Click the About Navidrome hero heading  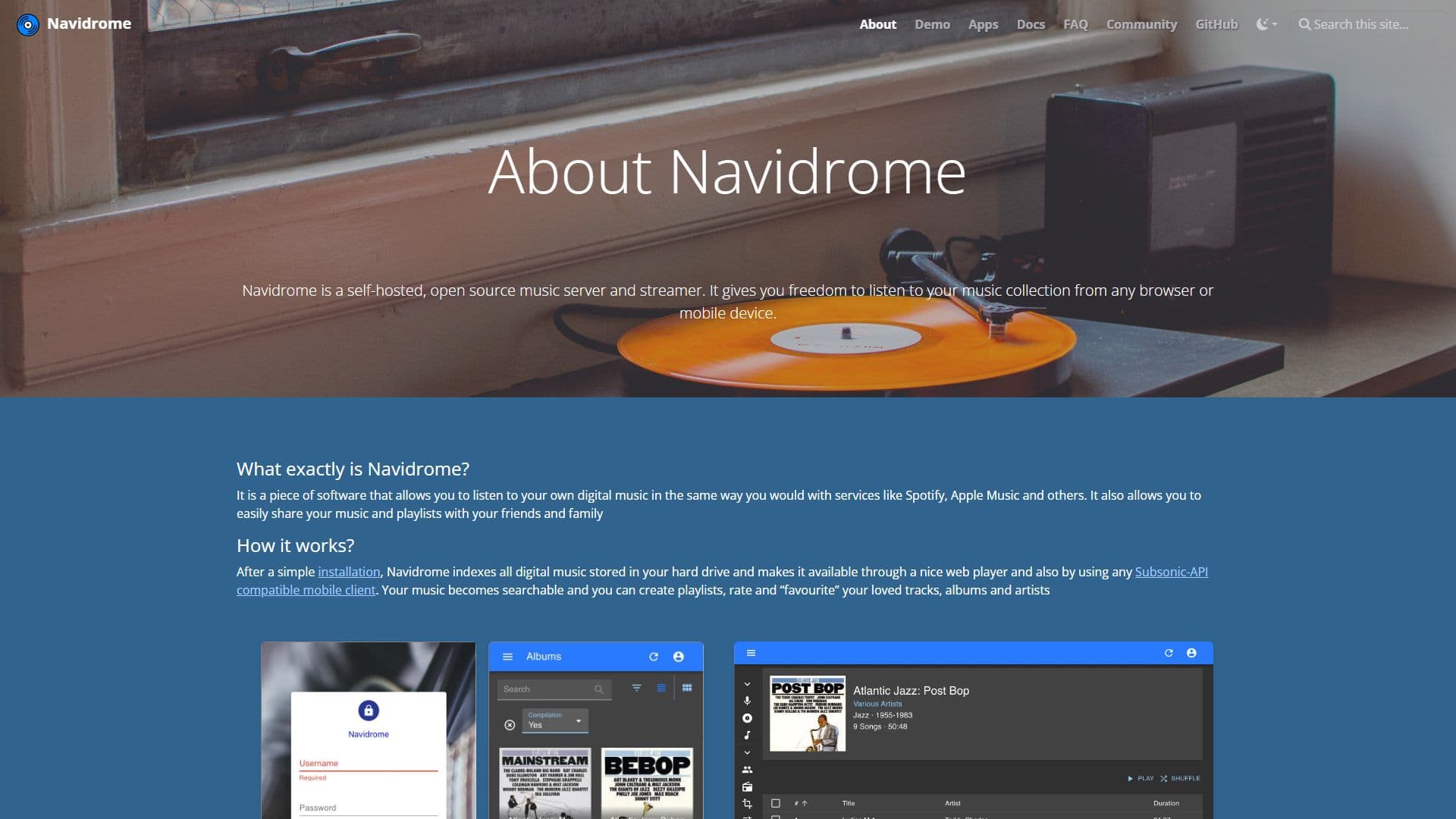pos(727,171)
